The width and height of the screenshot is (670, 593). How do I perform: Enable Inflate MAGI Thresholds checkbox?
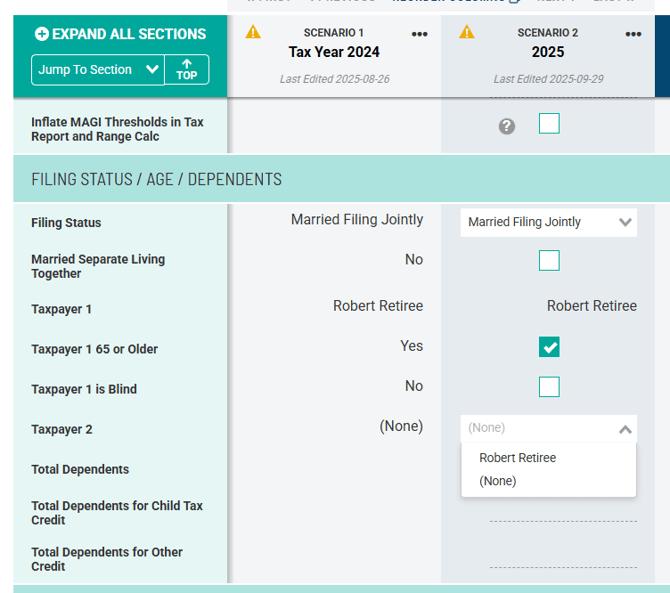(549, 124)
